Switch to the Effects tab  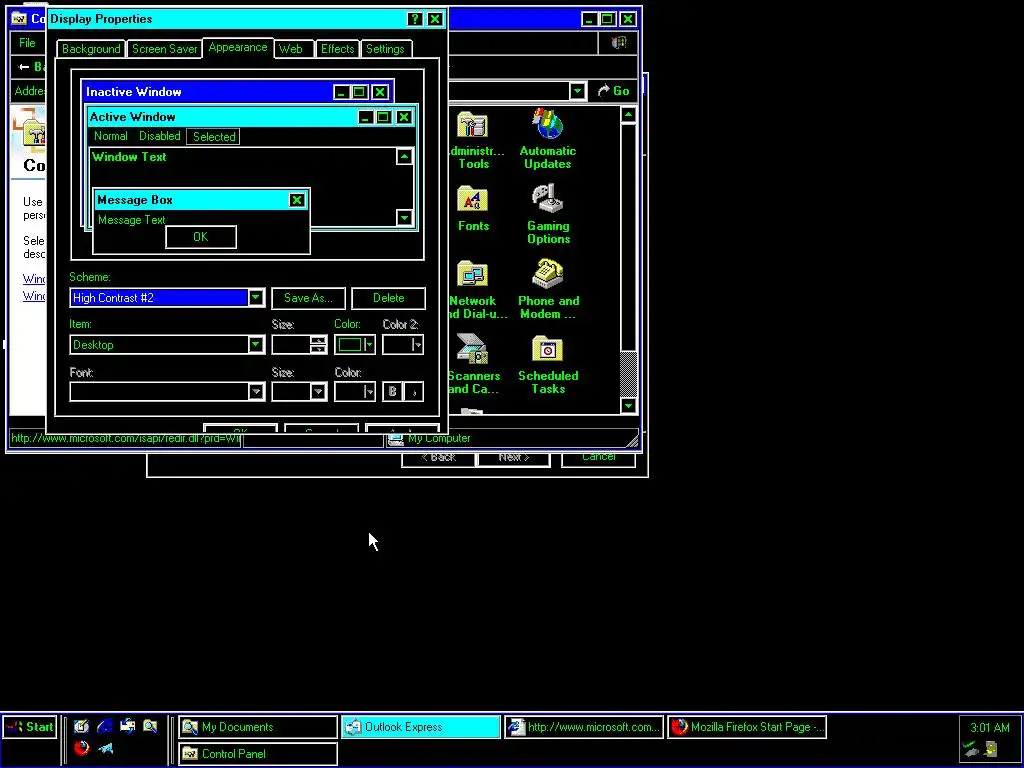pyautogui.click(x=338, y=49)
